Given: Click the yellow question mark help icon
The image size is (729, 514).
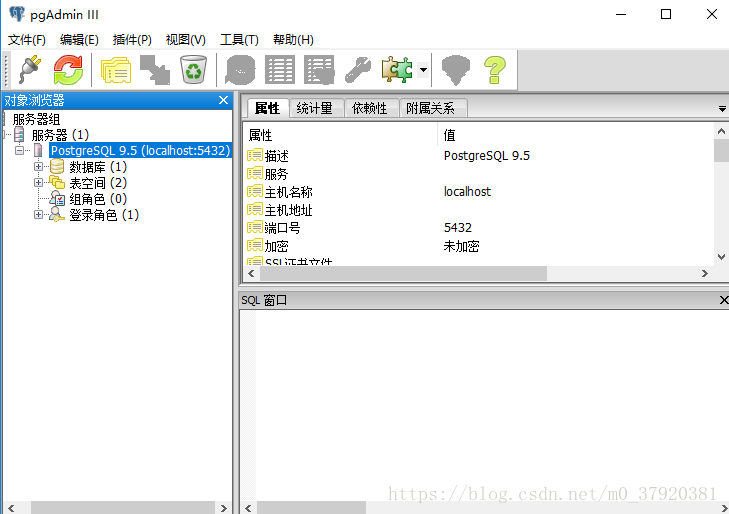Looking at the screenshot, I should pyautogui.click(x=495, y=70).
